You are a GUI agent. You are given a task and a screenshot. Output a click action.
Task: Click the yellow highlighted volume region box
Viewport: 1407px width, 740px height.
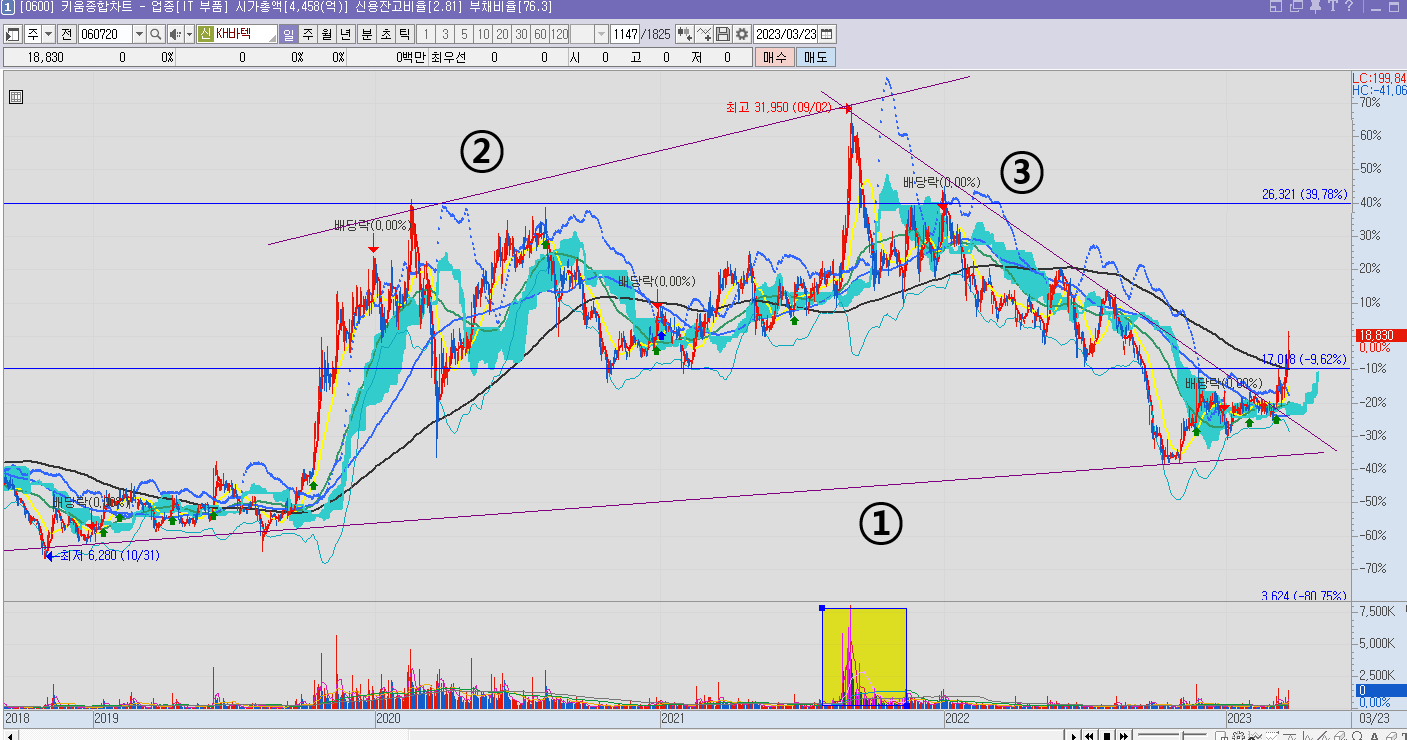pos(864,655)
